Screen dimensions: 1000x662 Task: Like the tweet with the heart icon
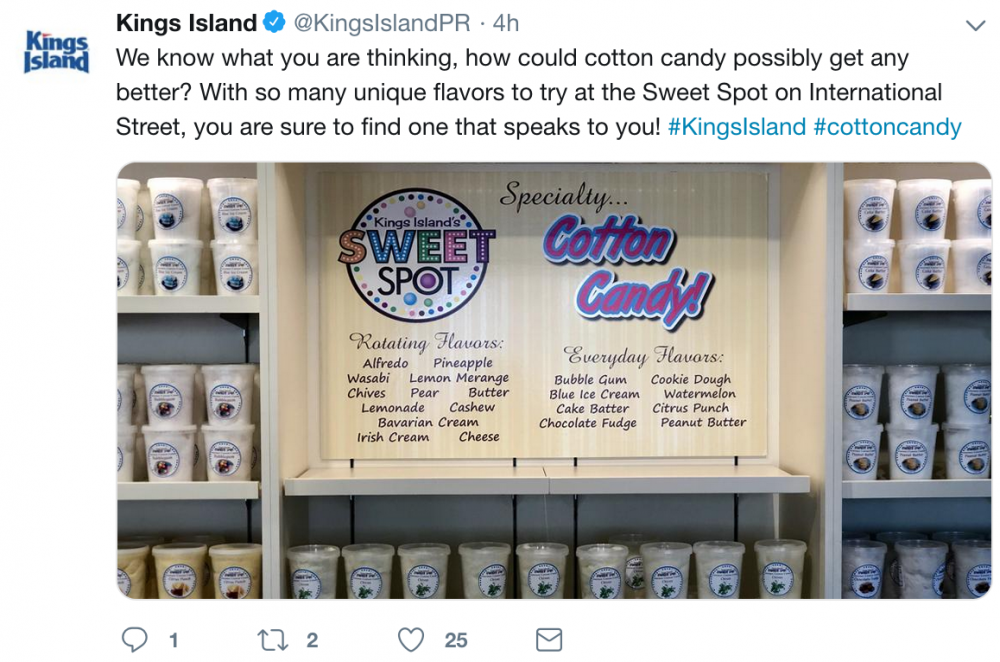pos(411,639)
